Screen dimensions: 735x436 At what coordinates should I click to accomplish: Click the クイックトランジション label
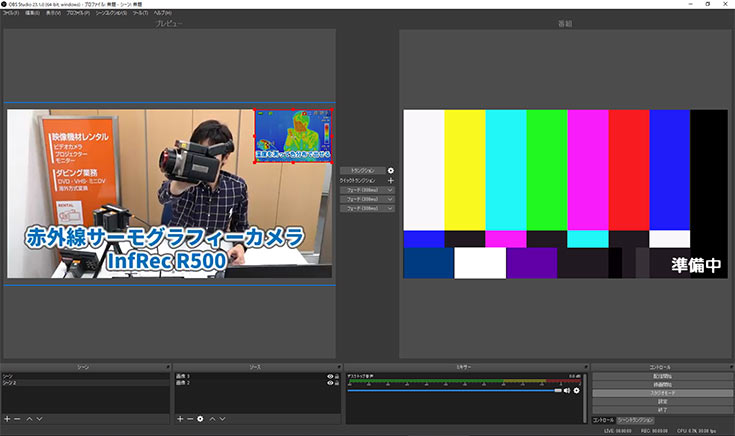357,180
